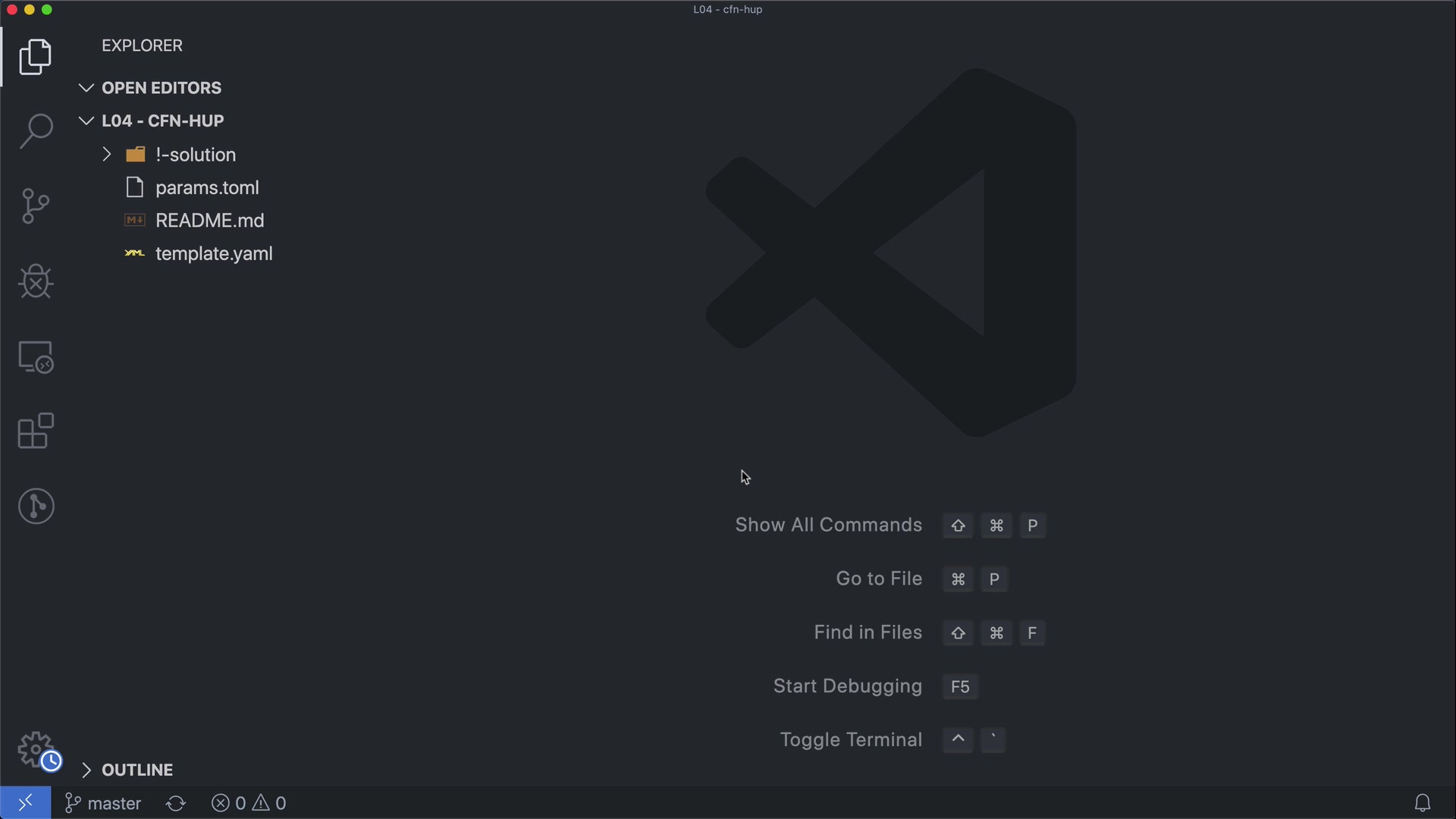
Task: Open the Manage gear menu
Action: coord(36,749)
